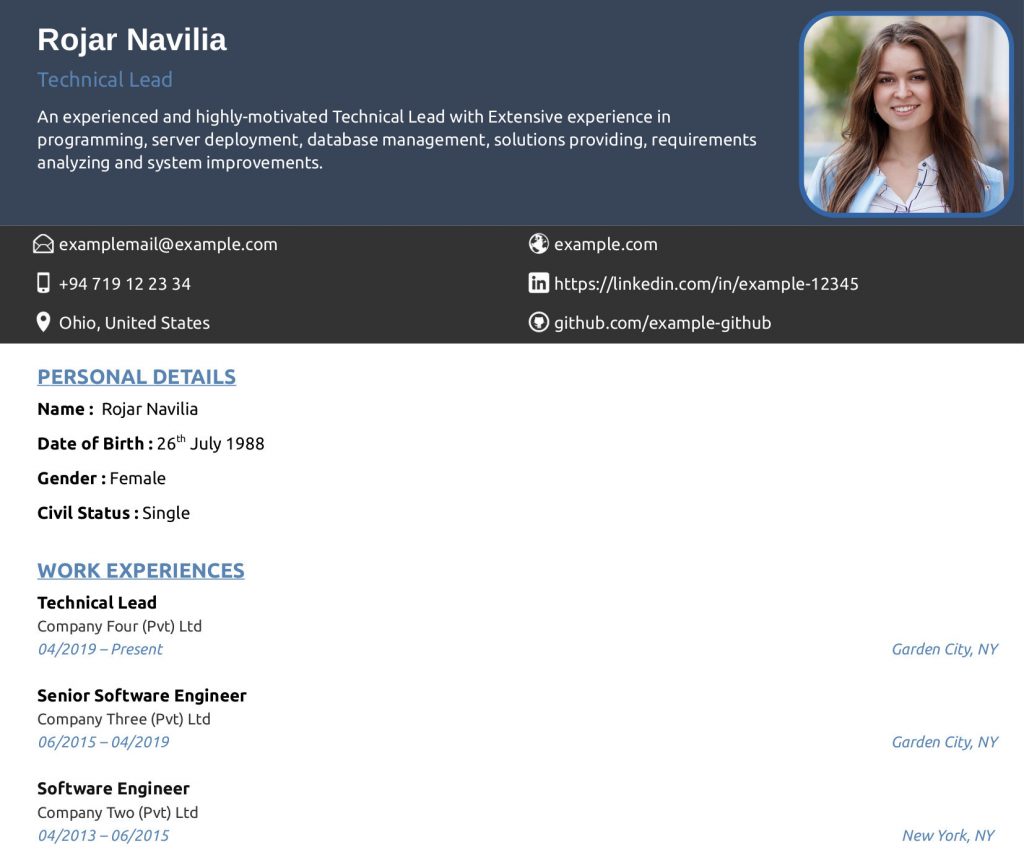Select the profile photo thumbnail
This screenshot has height=860, width=1024.
[x=906, y=114]
